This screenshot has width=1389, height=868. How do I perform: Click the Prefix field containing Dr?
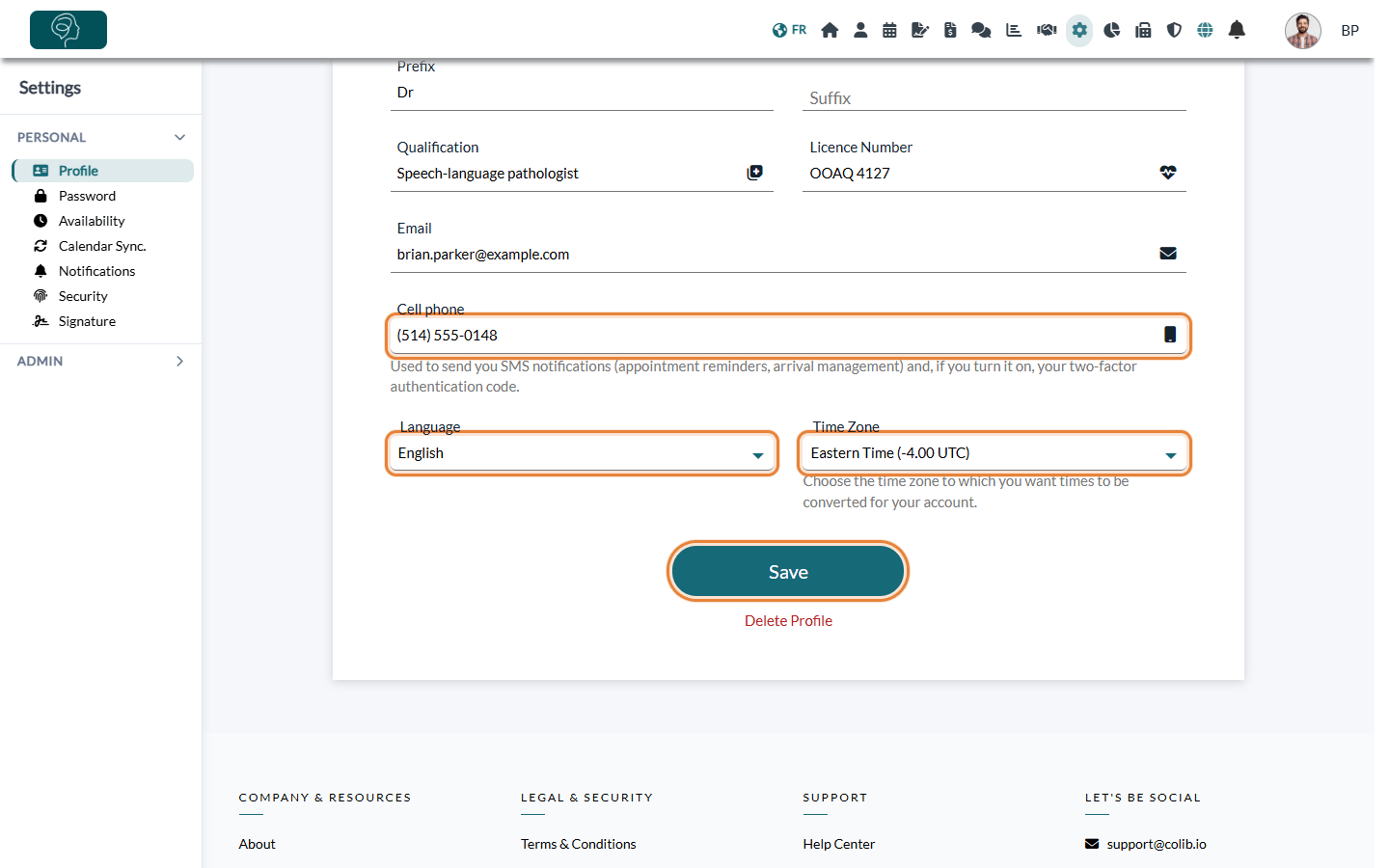click(582, 93)
